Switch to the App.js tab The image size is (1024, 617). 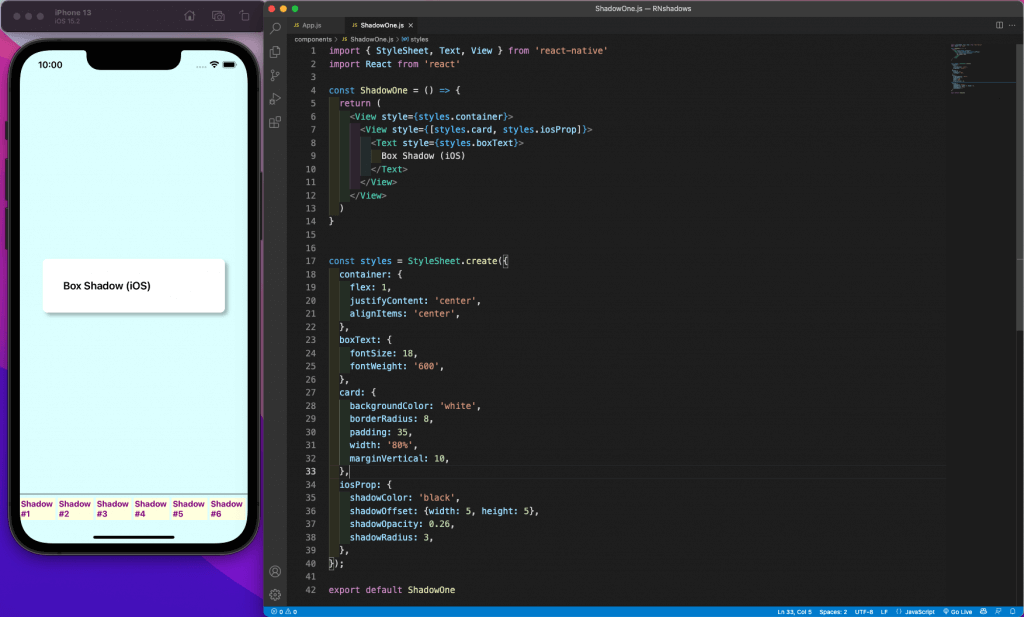click(312, 24)
